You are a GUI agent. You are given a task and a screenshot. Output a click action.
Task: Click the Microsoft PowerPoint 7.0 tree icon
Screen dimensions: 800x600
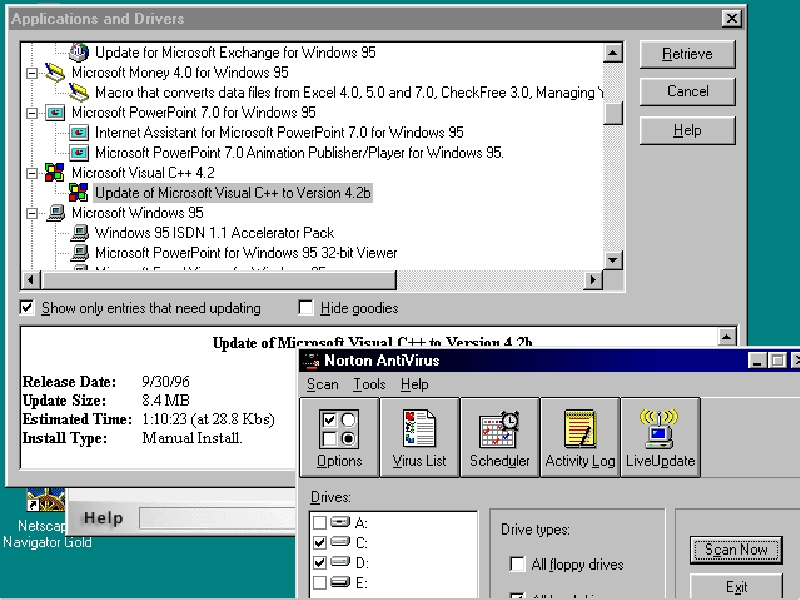55,112
